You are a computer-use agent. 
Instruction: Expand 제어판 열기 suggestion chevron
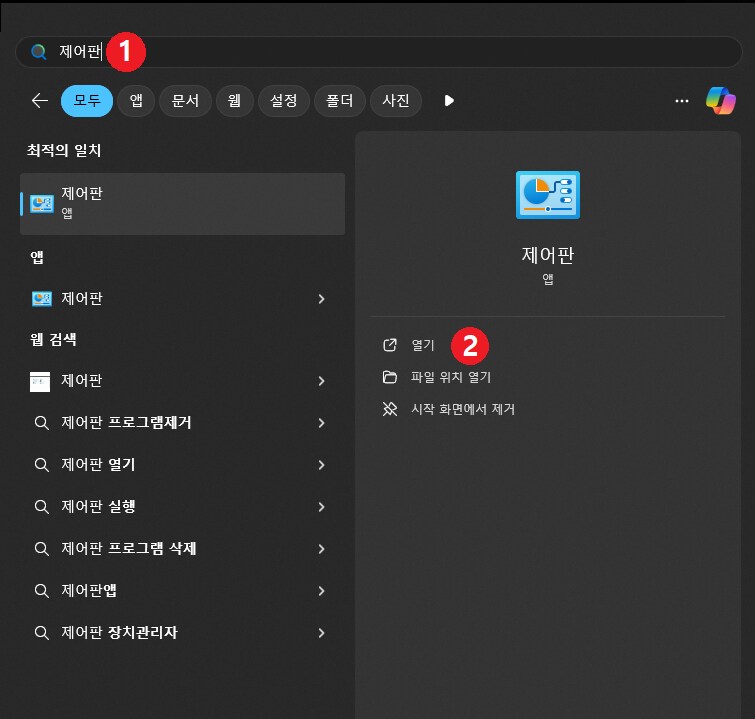(322, 465)
